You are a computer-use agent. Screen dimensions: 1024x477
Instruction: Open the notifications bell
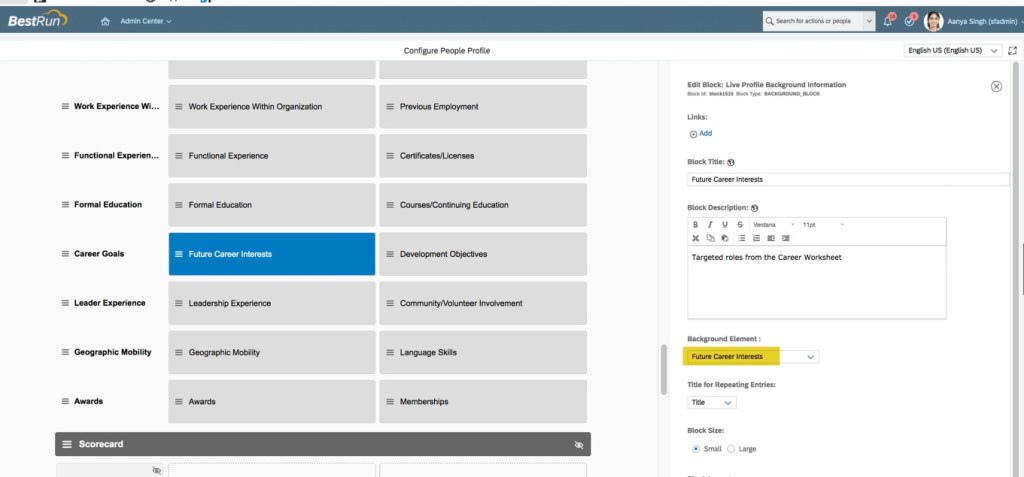[887, 21]
